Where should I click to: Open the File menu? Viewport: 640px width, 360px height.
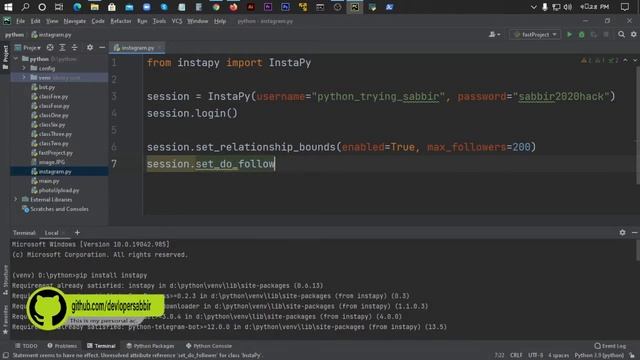(20, 21)
